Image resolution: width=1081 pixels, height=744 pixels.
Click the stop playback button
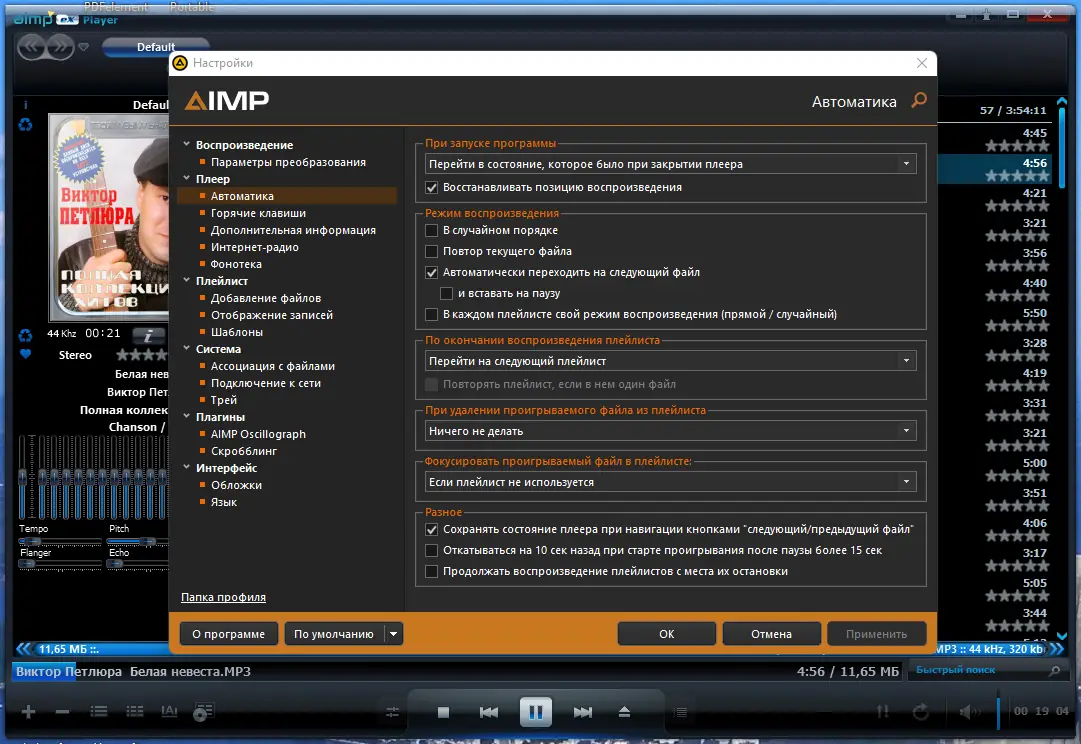pos(443,712)
